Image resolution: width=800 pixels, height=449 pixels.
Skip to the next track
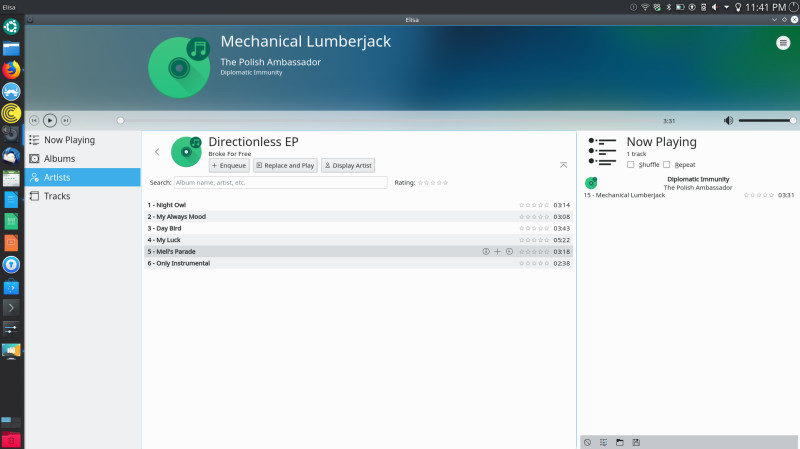66,120
